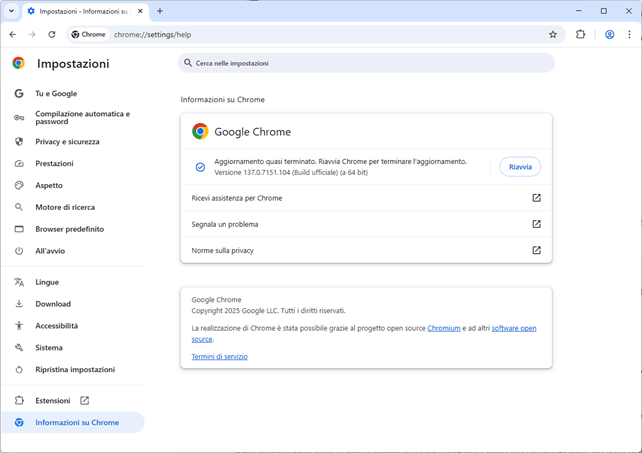Open Ripristina impostazioni section
642x453 pixels.
click(75, 369)
